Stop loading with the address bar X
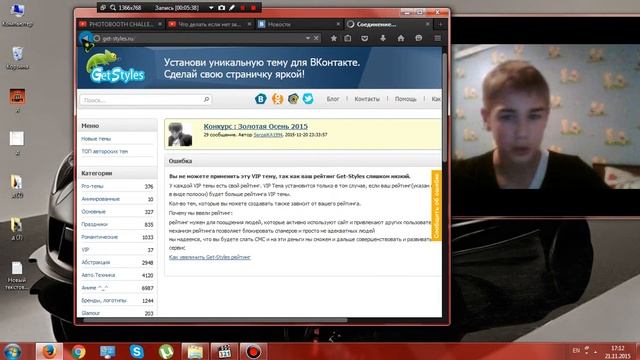Viewport: 640px width, 360px height. coord(316,38)
